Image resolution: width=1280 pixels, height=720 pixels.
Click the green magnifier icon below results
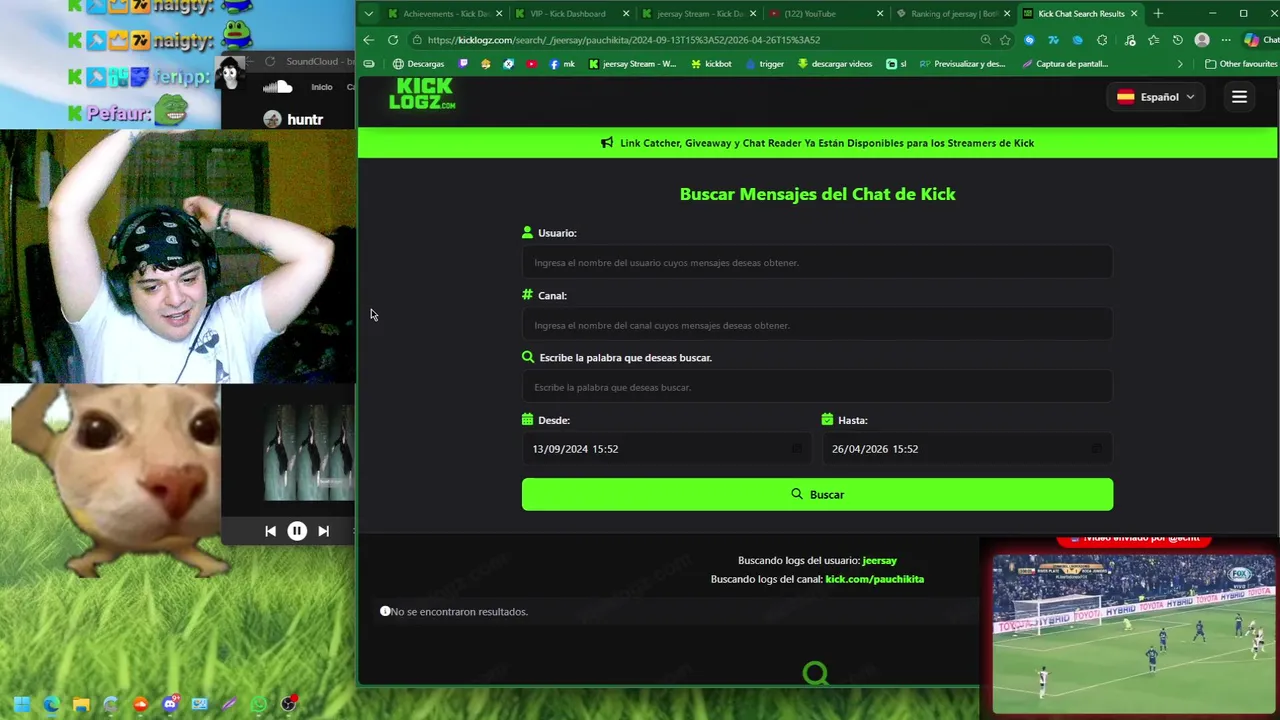tap(816, 674)
